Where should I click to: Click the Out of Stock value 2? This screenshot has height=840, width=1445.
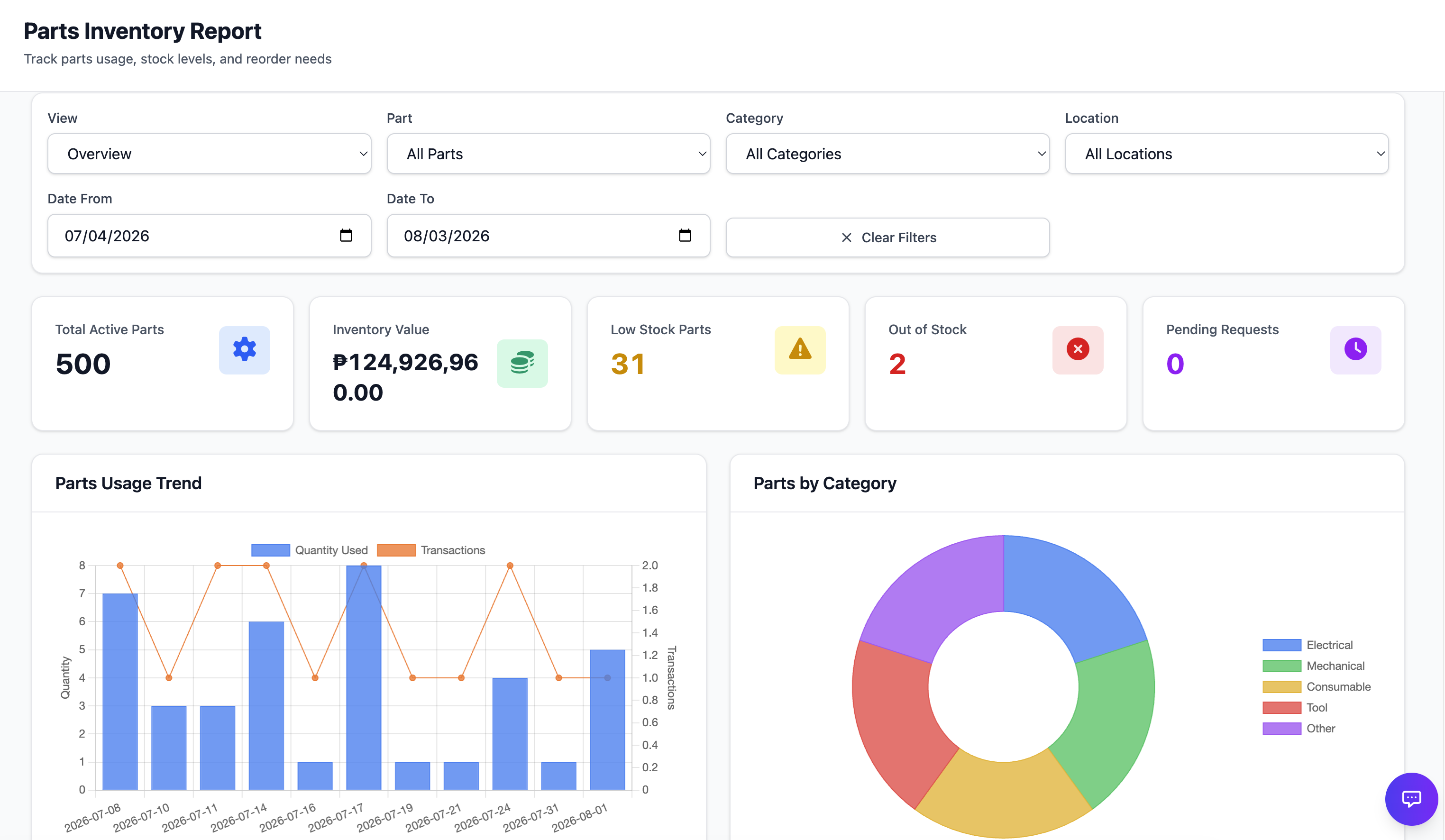(x=897, y=364)
